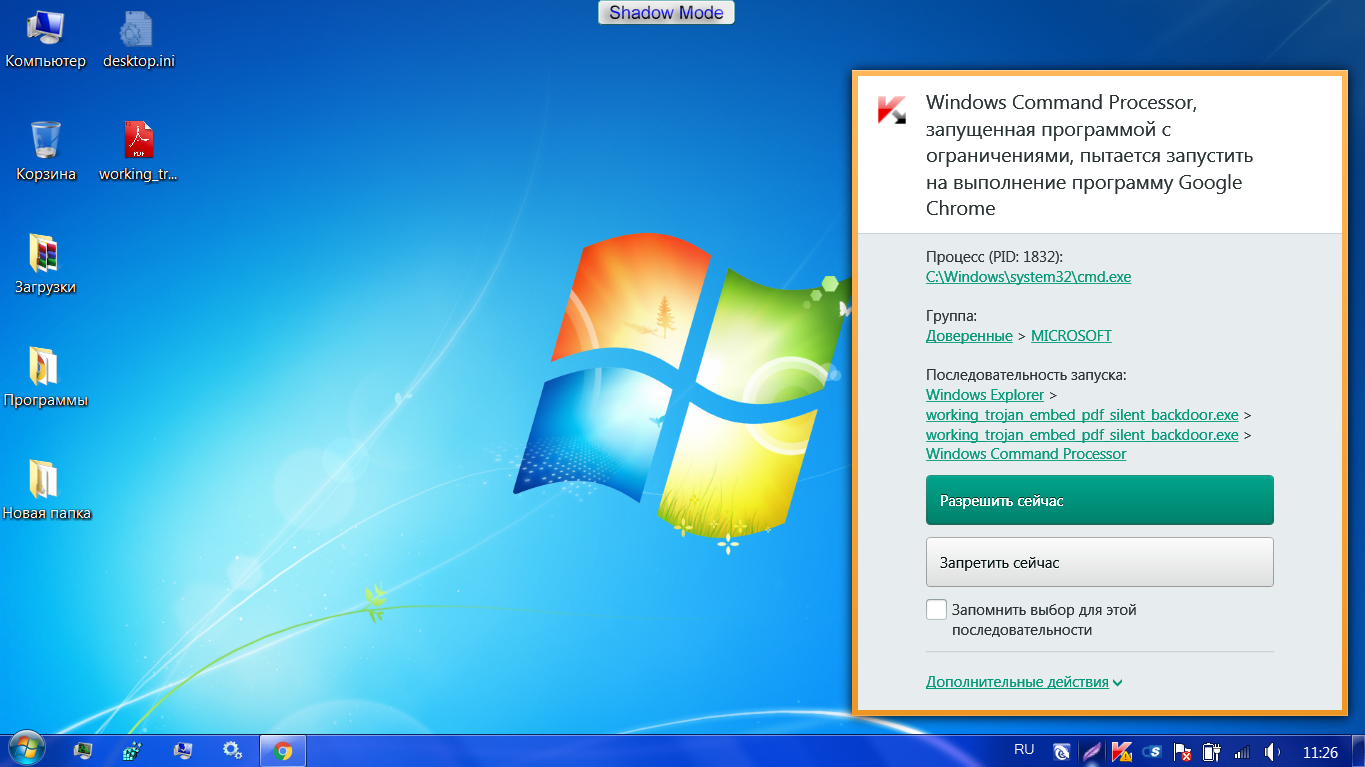
Task: Open the Загрузки folder icon
Action: (x=45, y=265)
